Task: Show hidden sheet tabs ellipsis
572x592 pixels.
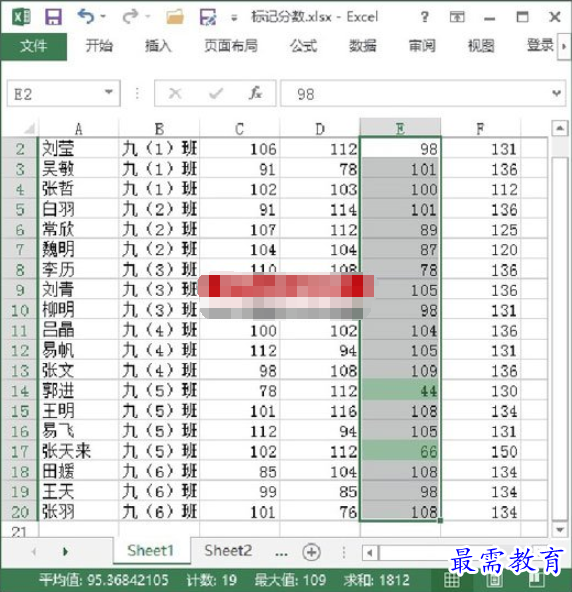Action: [281, 553]
